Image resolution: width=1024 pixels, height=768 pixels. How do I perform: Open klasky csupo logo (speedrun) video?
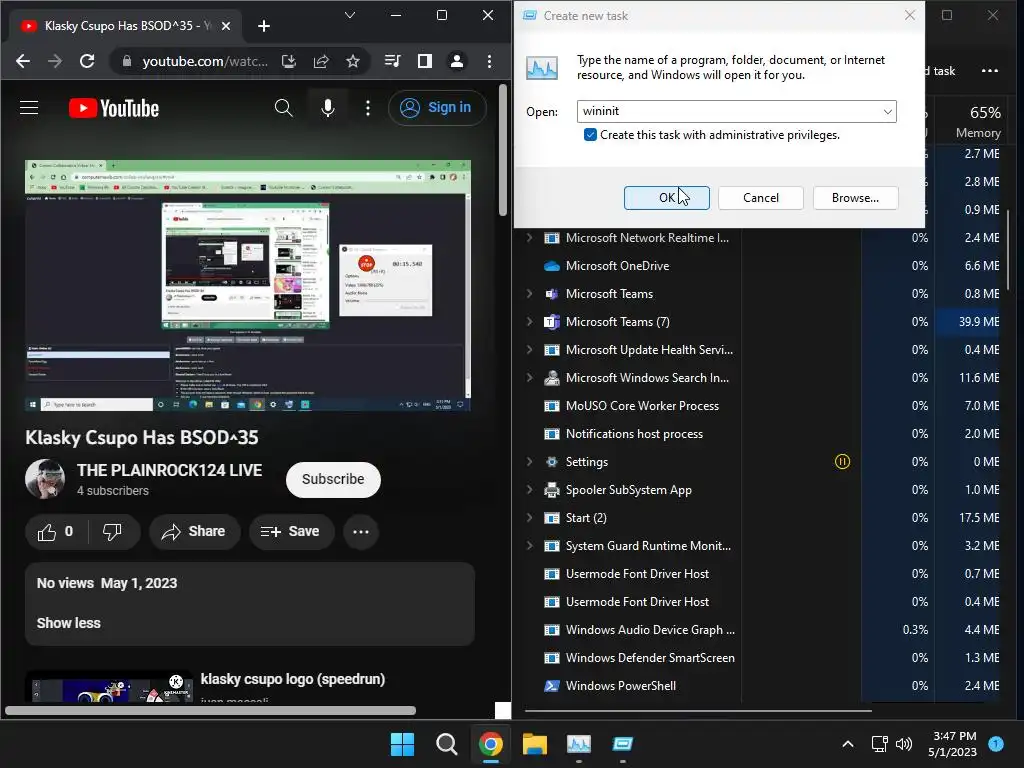point(293,679)
